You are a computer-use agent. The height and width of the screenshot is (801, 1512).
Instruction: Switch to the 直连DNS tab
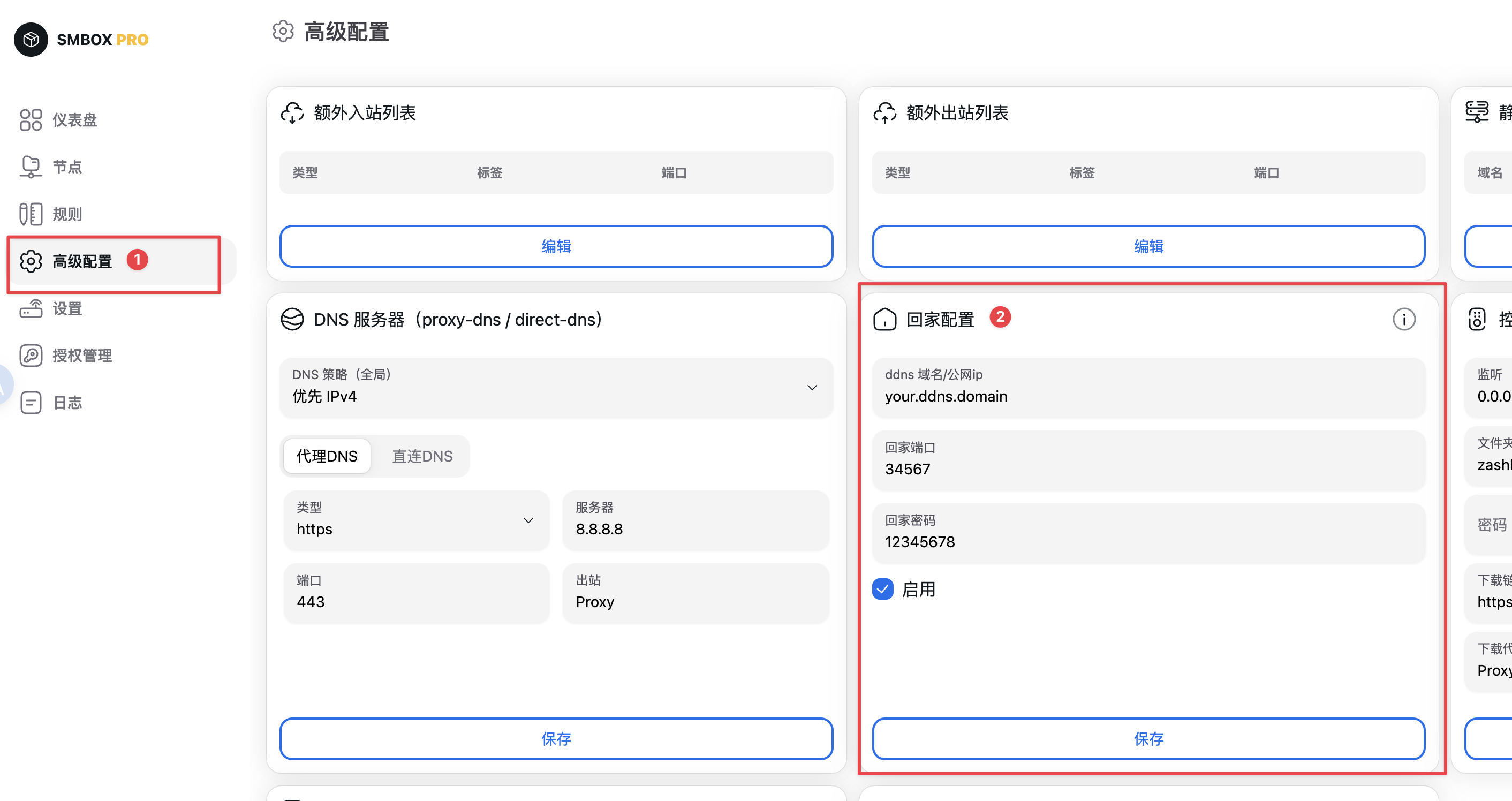[422, 456]
